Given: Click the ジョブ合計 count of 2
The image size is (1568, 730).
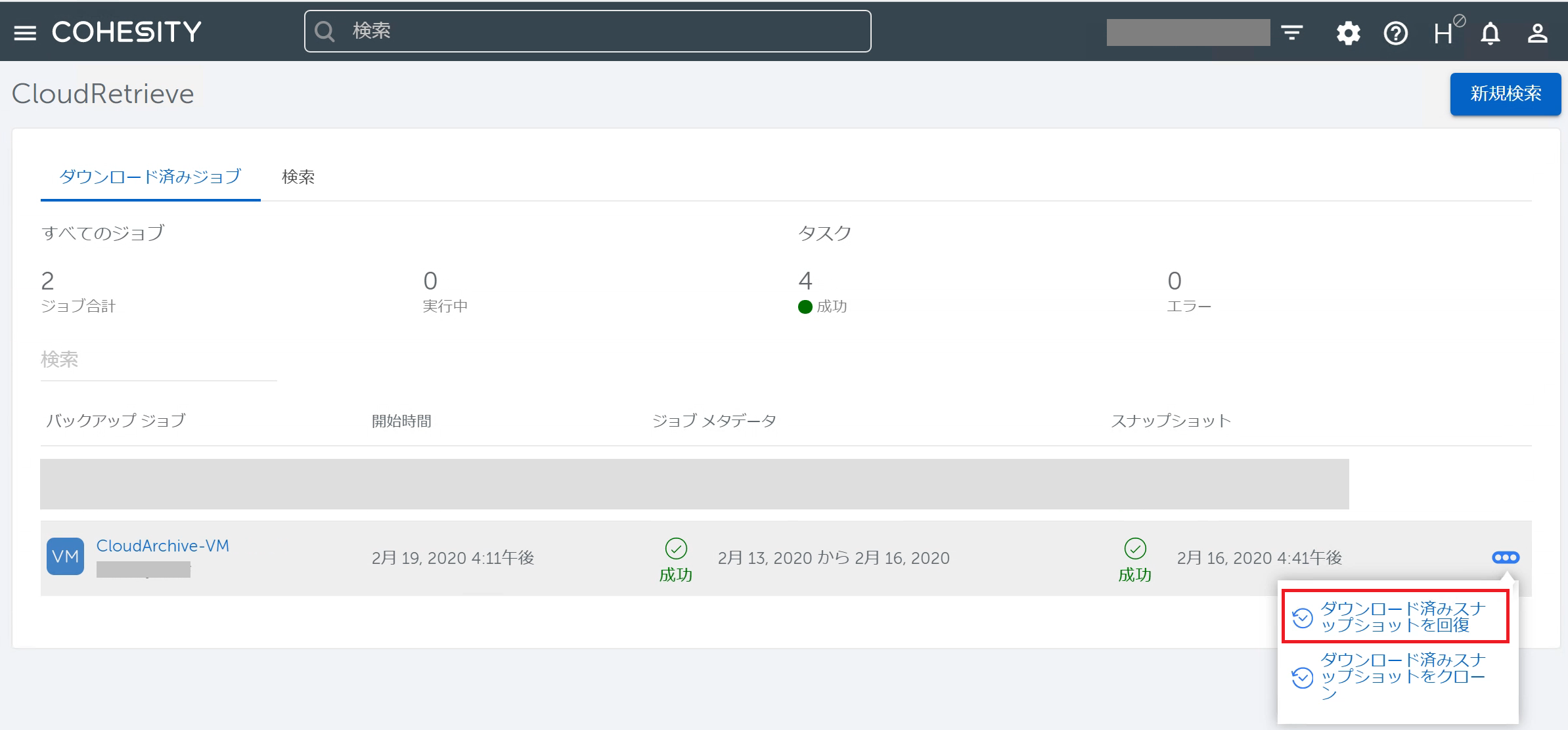Looking at the screenshot, I should click(x=47, y=281).
